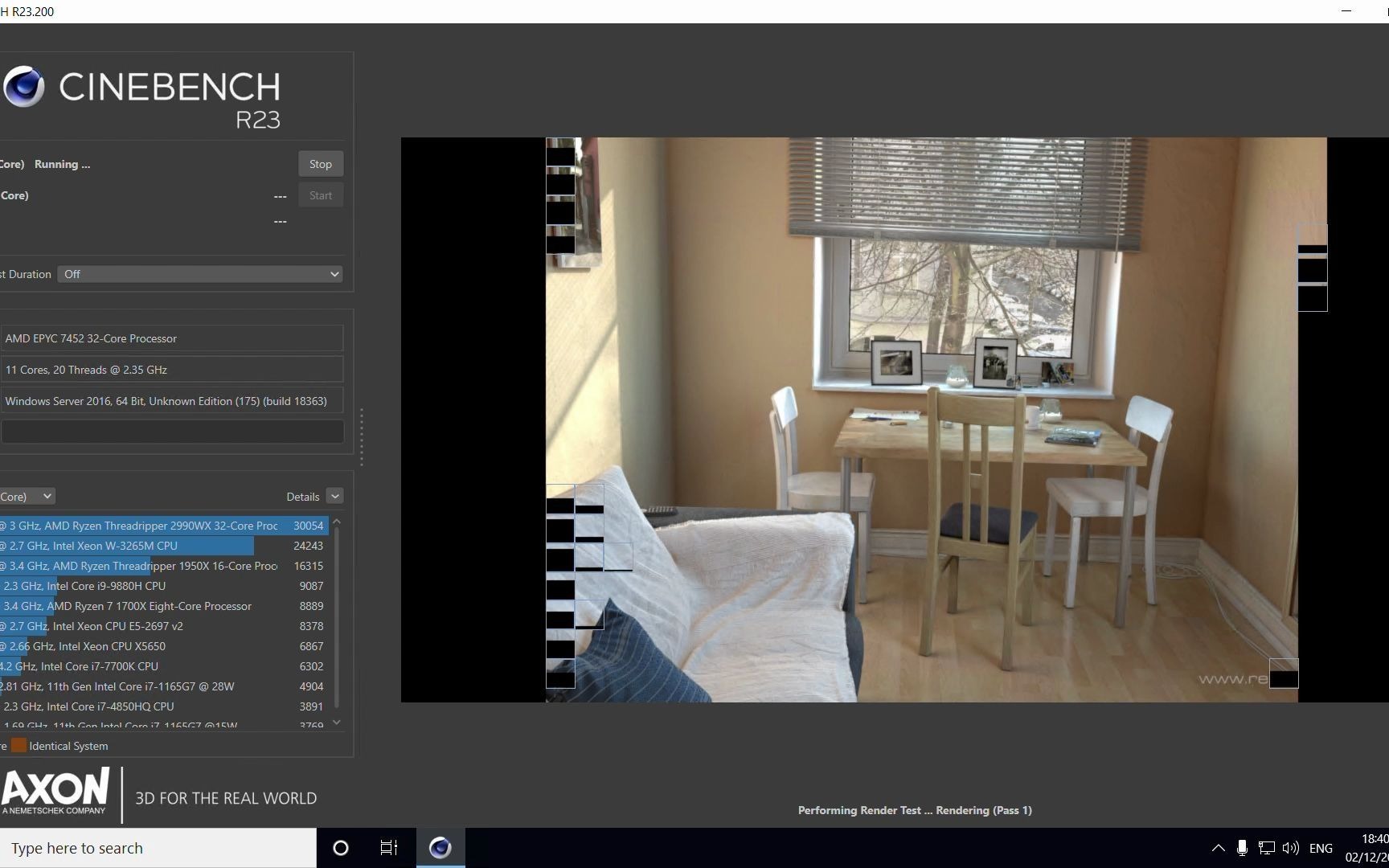Click the 24243 score value

(309, 546)
